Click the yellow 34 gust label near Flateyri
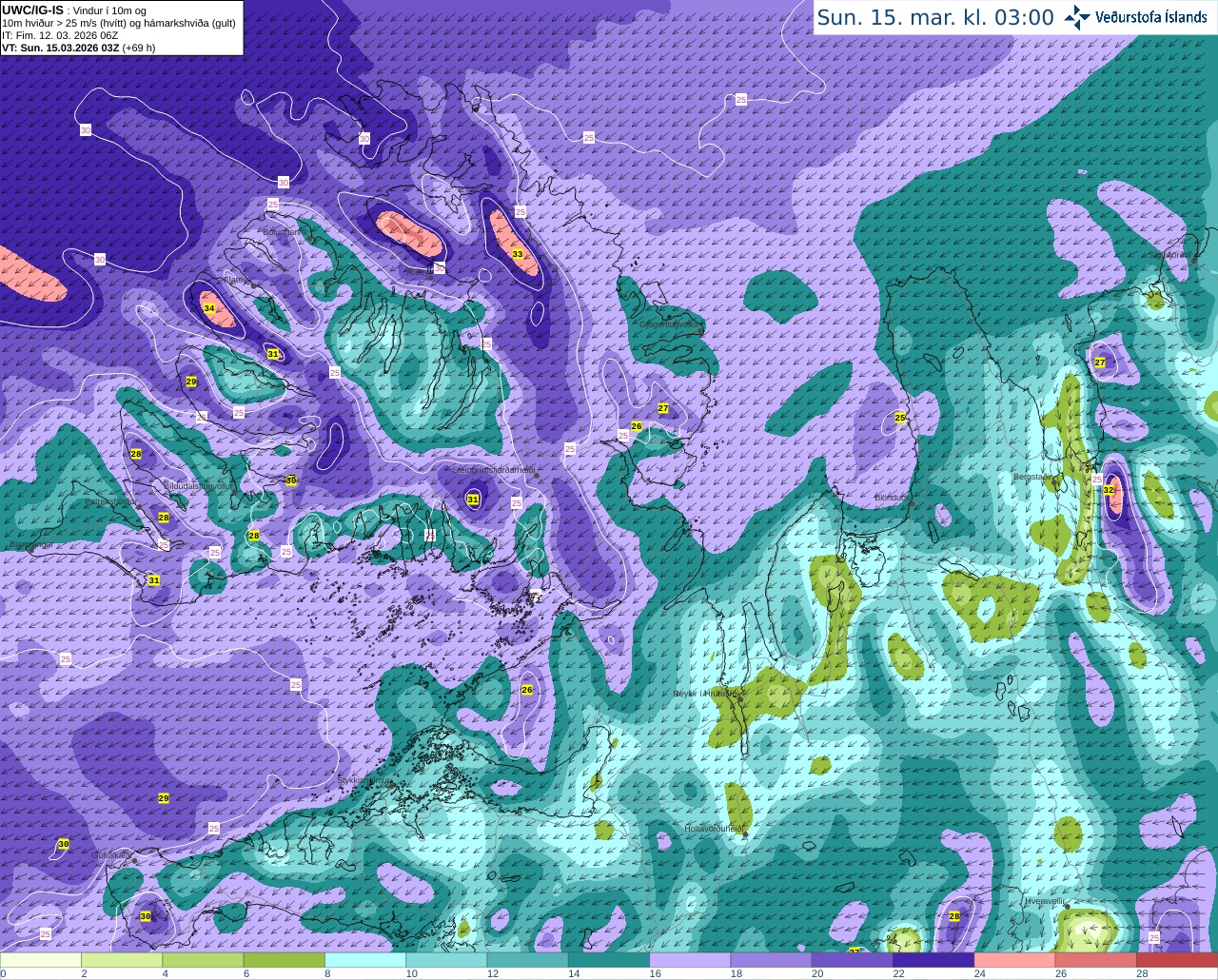This screenshot has height=980, width=1218. pyautogui.click(x=208, y=308)
